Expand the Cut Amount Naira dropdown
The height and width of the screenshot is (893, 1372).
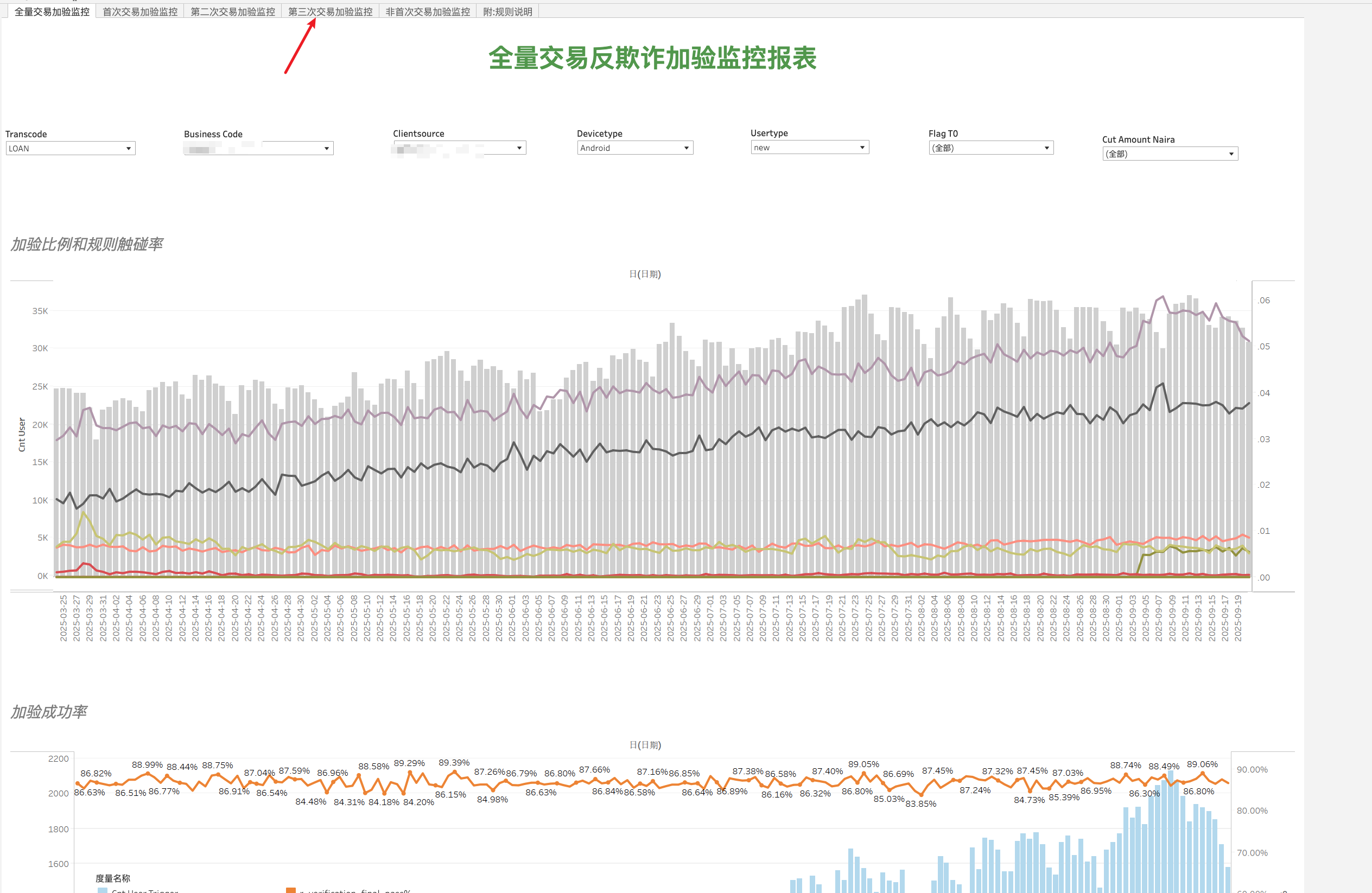1170,154
